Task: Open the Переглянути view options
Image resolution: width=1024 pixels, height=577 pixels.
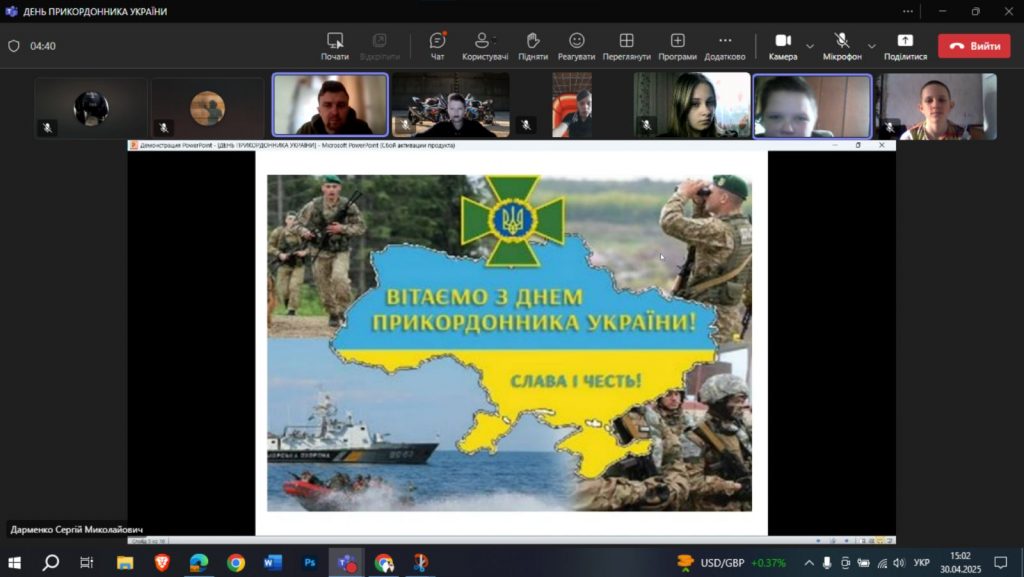Action: pyautogui.click(x=626, y=46)
